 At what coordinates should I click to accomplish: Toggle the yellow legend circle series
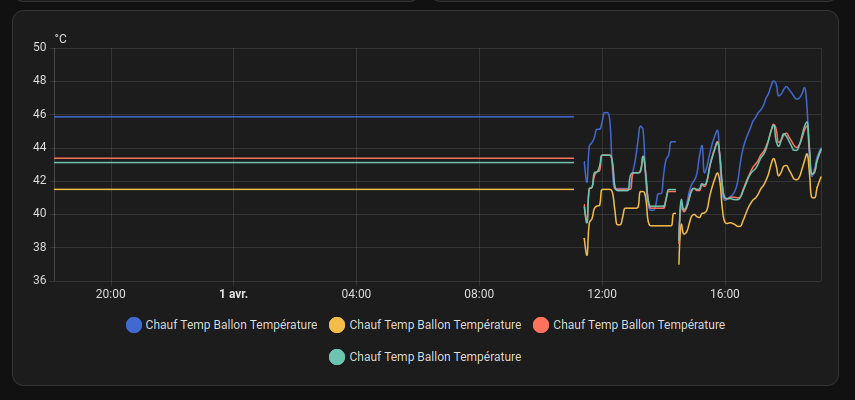click(338, 325)
